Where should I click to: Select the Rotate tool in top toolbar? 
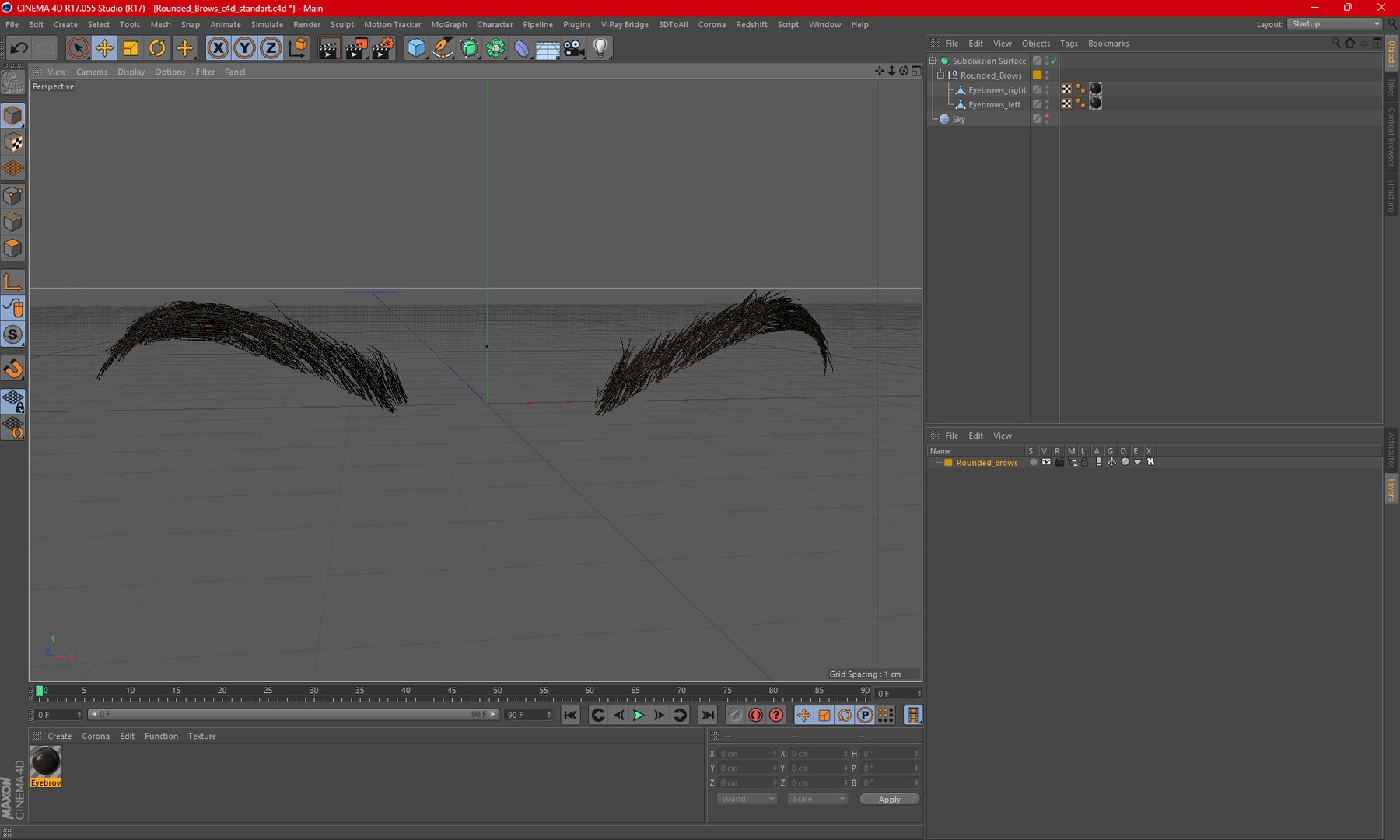point(157,48)
